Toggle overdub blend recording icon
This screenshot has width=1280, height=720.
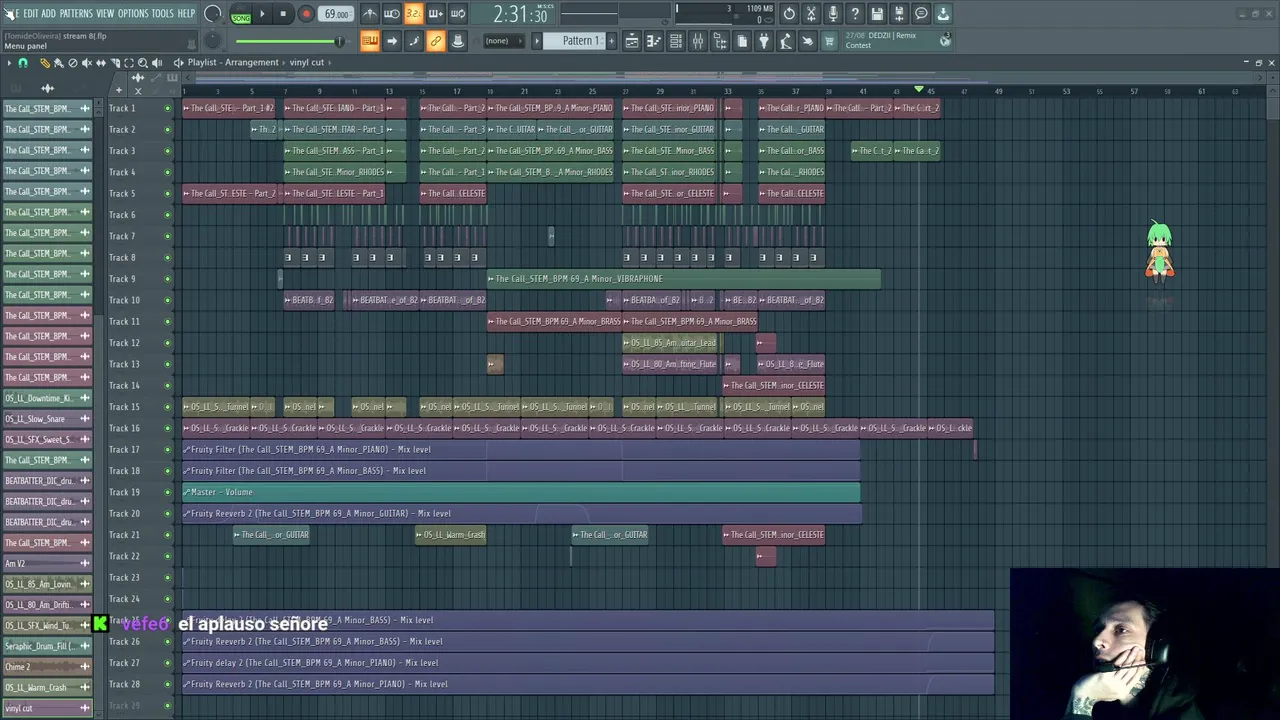(x=435, y=14)
